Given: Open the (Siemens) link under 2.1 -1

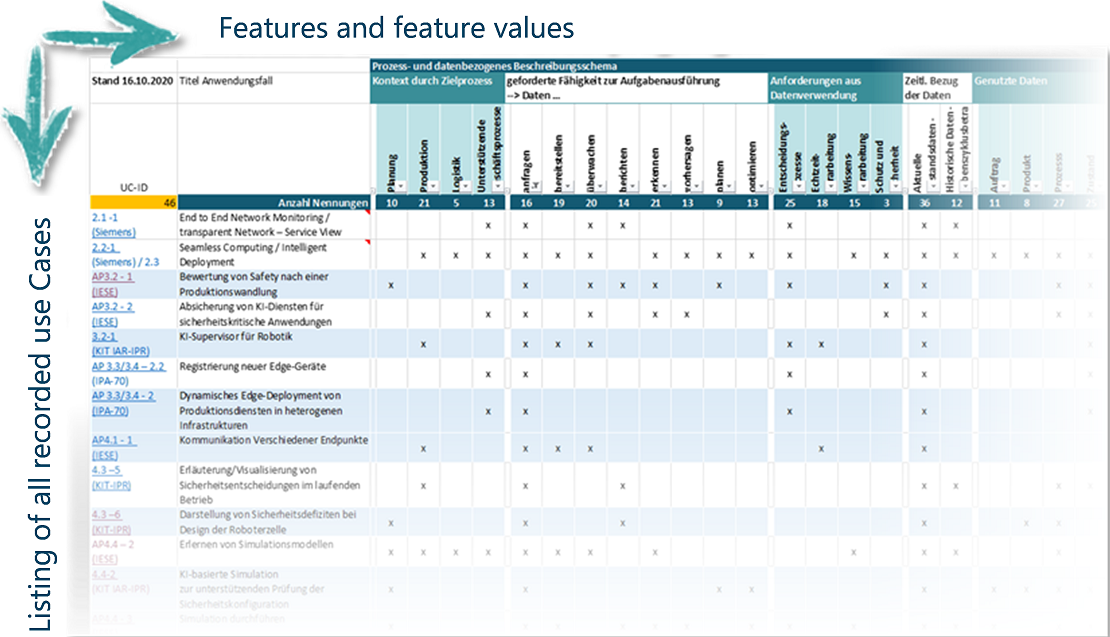Looking at the screenshot, I should (x=113, y=232).
